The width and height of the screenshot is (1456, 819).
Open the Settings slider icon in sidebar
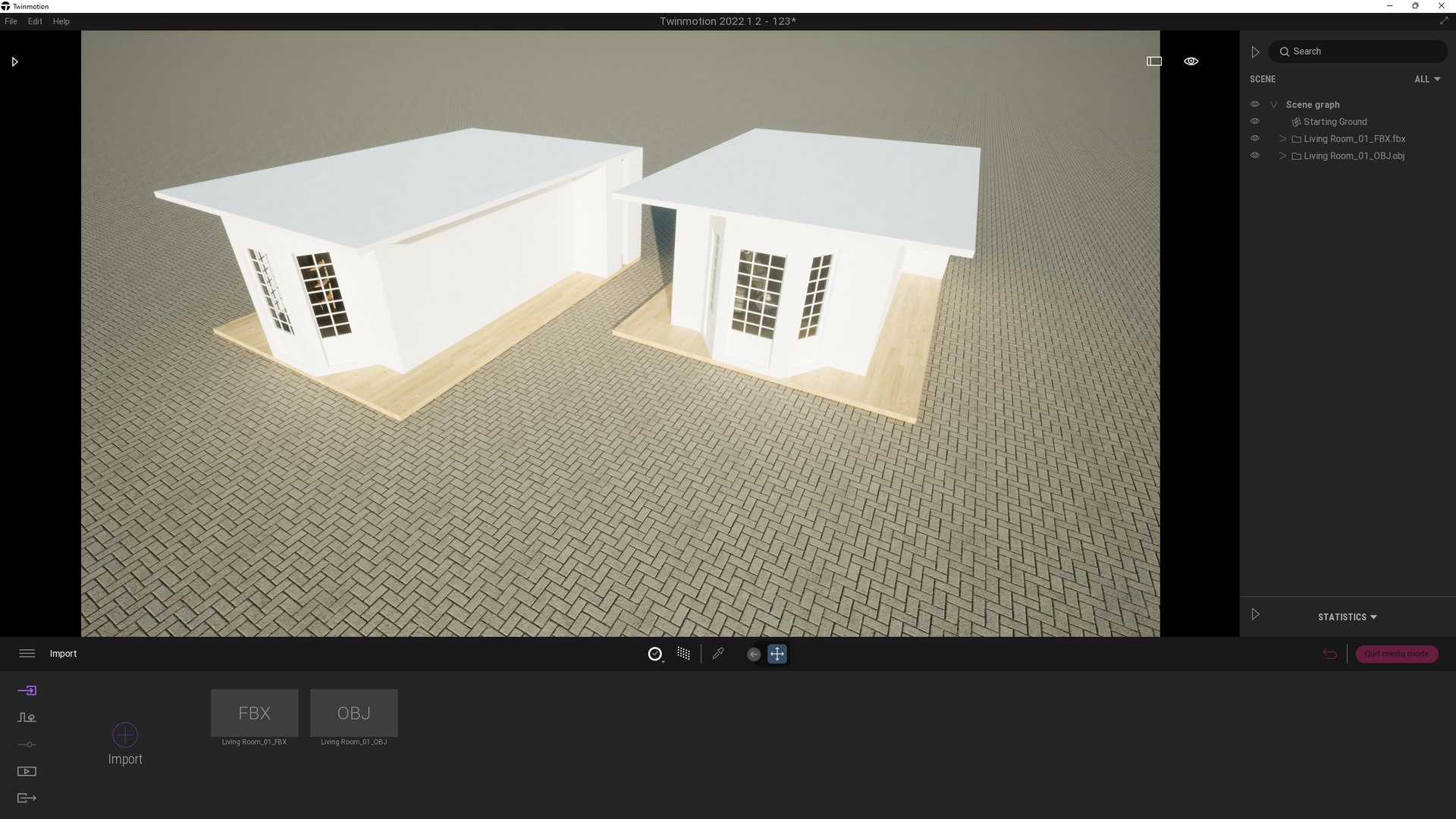tap(27, 745)
